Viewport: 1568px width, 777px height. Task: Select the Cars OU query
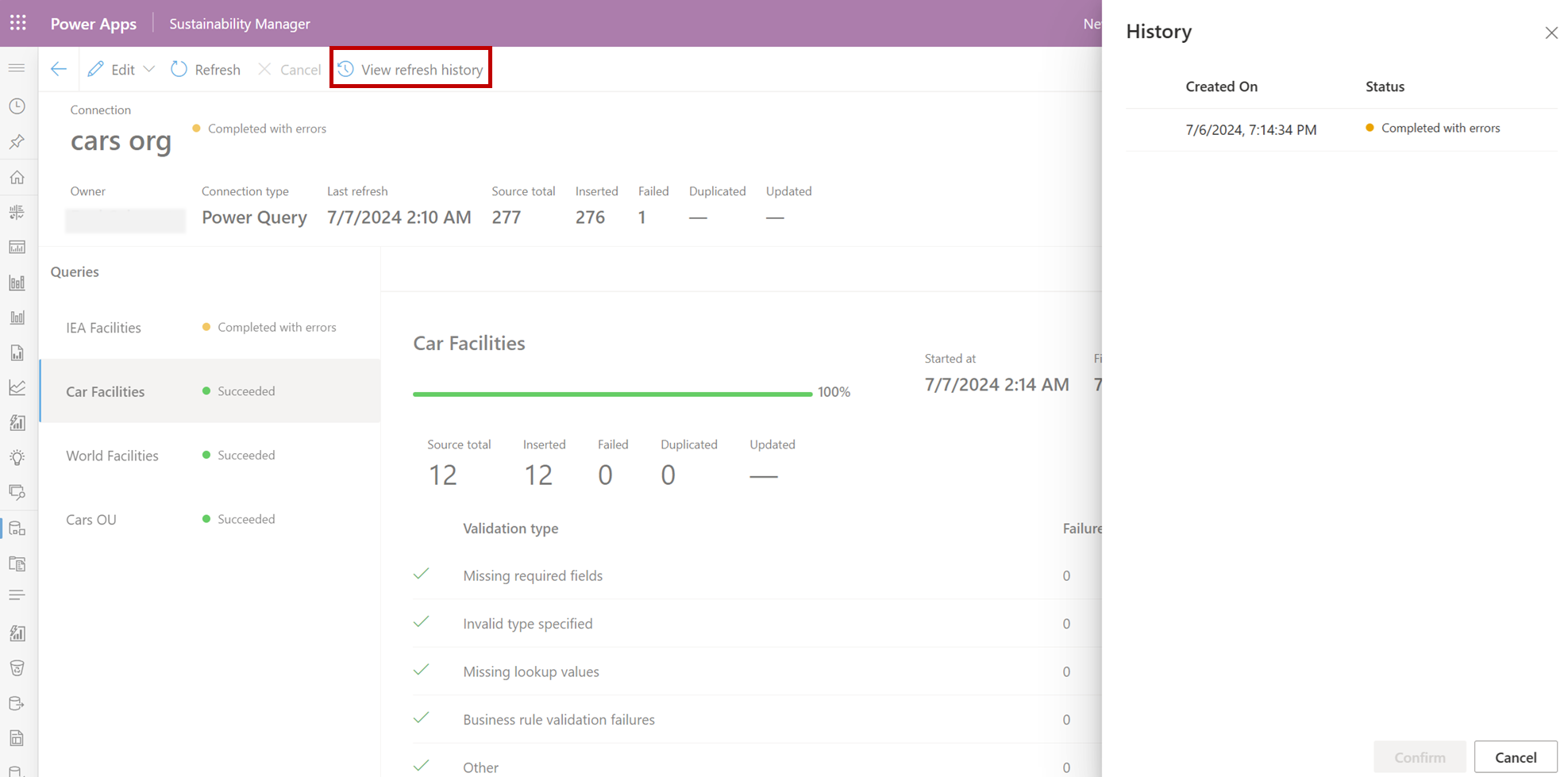pos(210,519)
